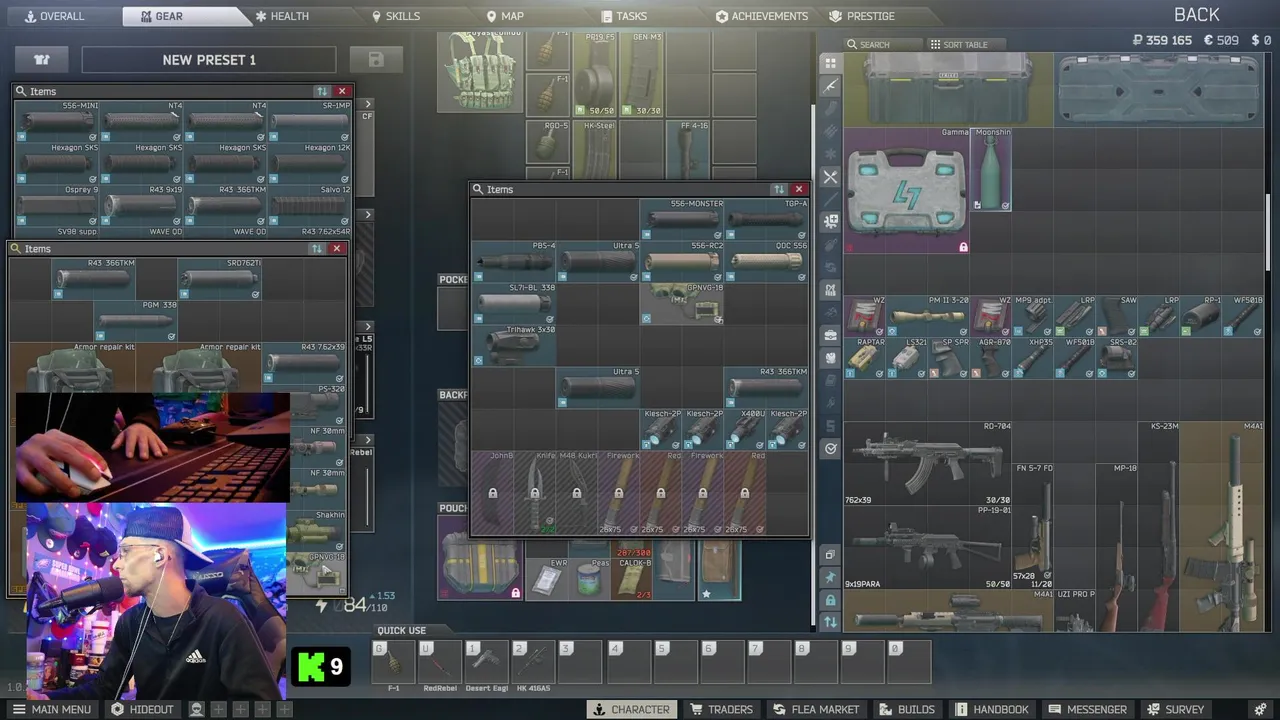Go to the HIDEOUT
Screen dimensions: 1280x720
point(142,709)
